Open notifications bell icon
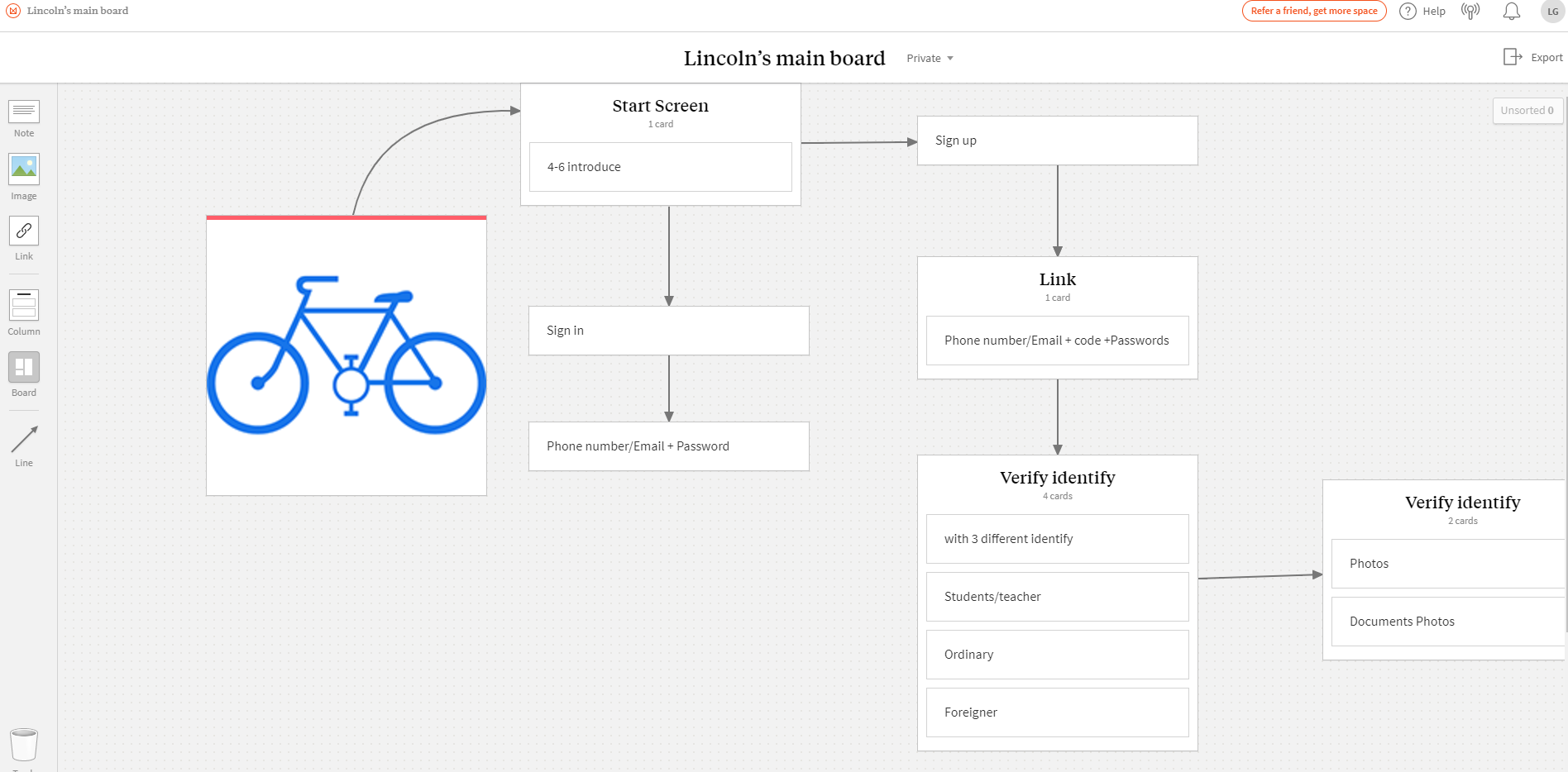 1511,12
